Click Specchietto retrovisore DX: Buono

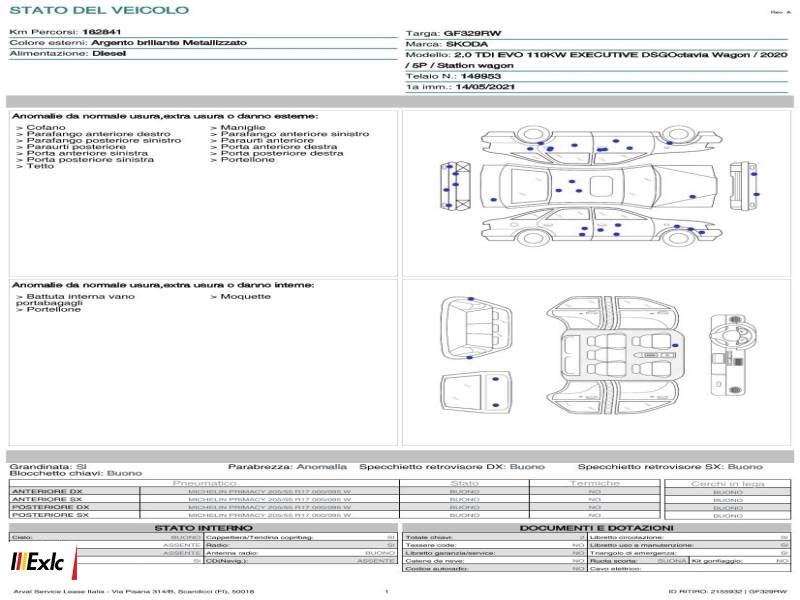(452, 466)
